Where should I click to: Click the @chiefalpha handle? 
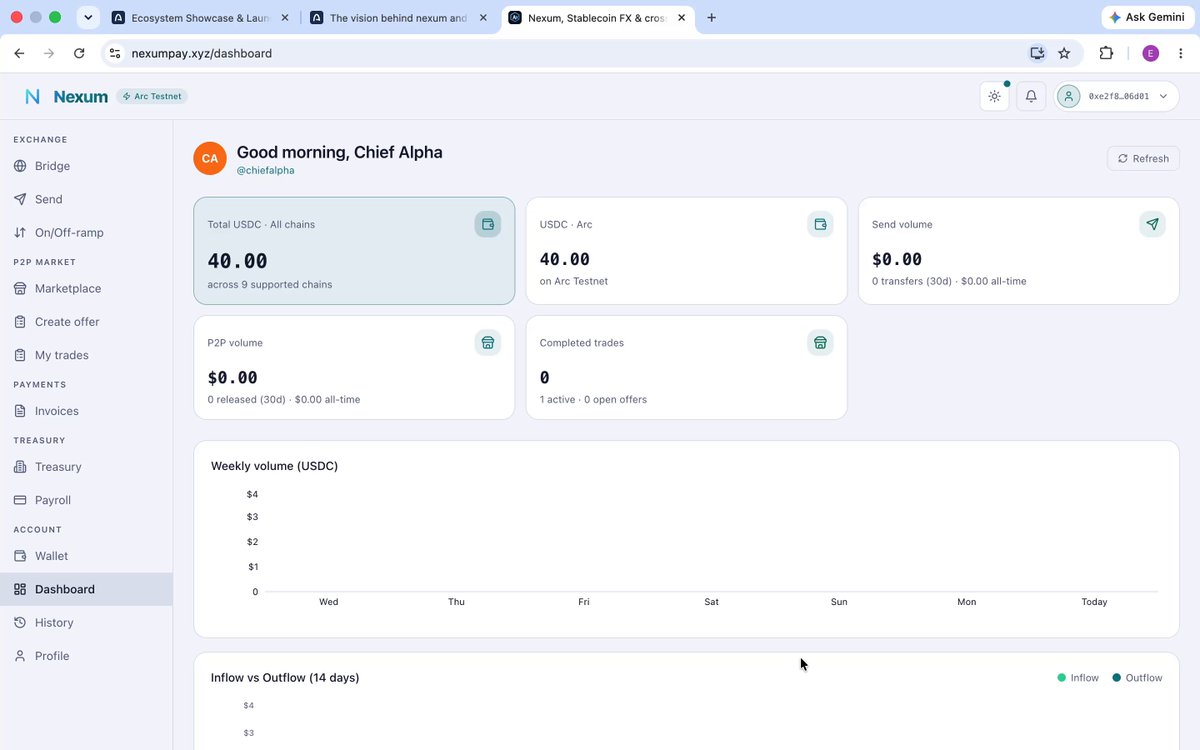click(x=265, y=171)
